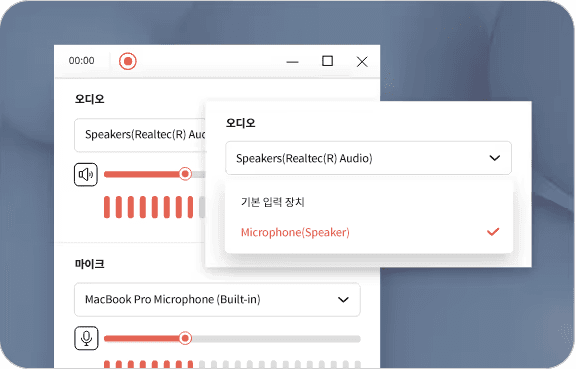Select the 기본 입력 장치 option
Screen dimensions: 576x369
pos(368,202)
